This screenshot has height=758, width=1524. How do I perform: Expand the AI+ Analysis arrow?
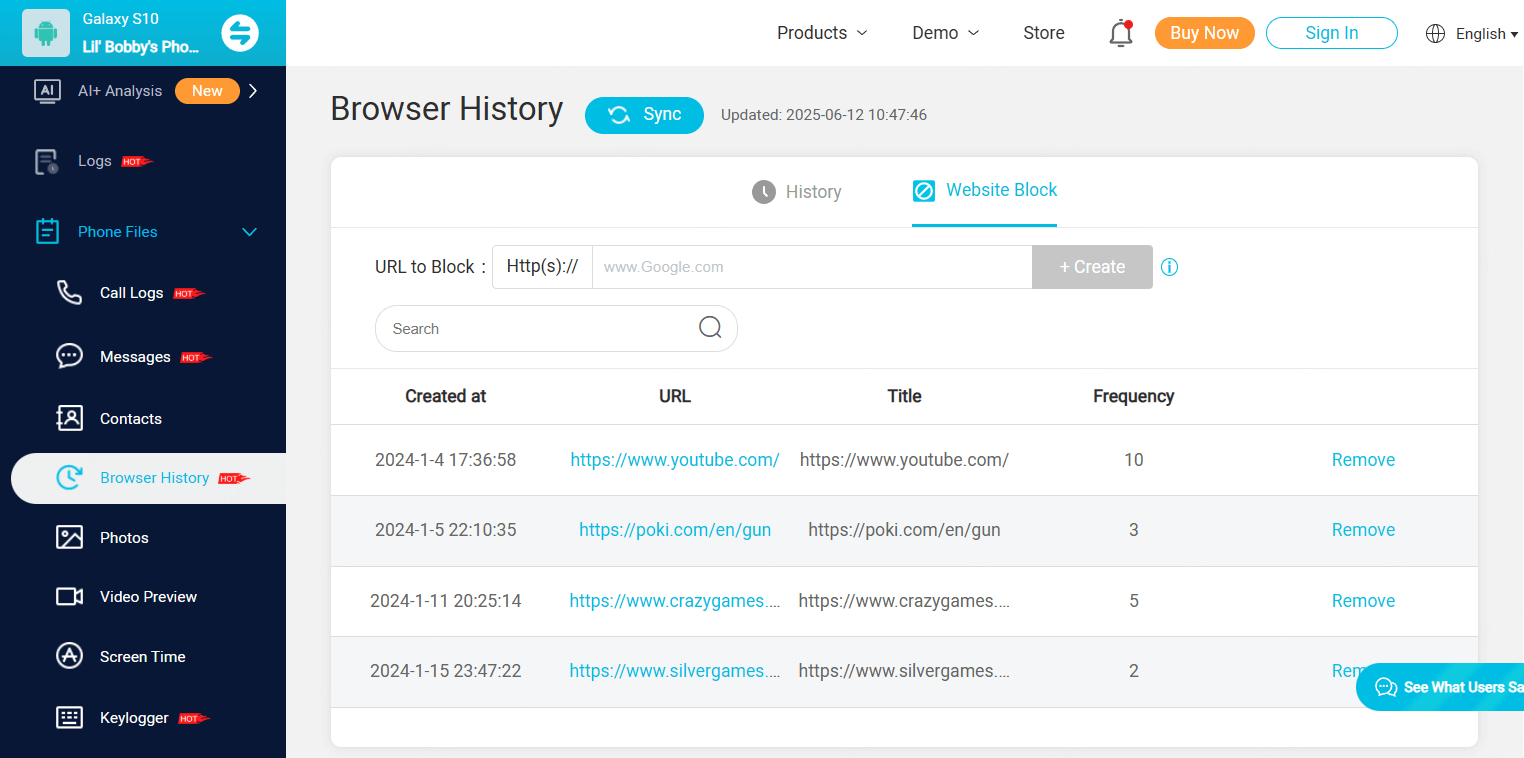(x=253, y=91)
